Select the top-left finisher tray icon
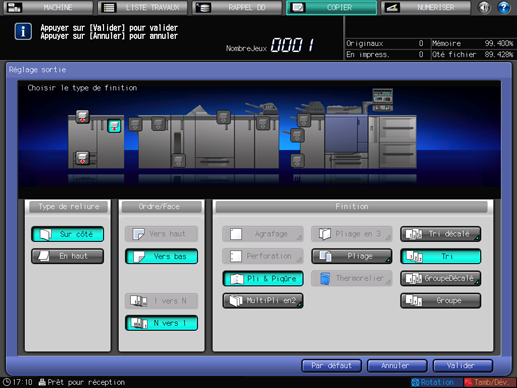 click(82, 117)
